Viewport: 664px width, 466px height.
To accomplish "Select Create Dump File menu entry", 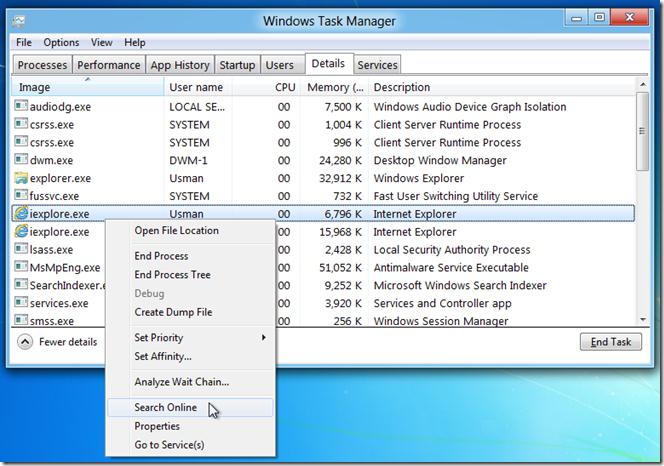I will (x=173, y=312).
